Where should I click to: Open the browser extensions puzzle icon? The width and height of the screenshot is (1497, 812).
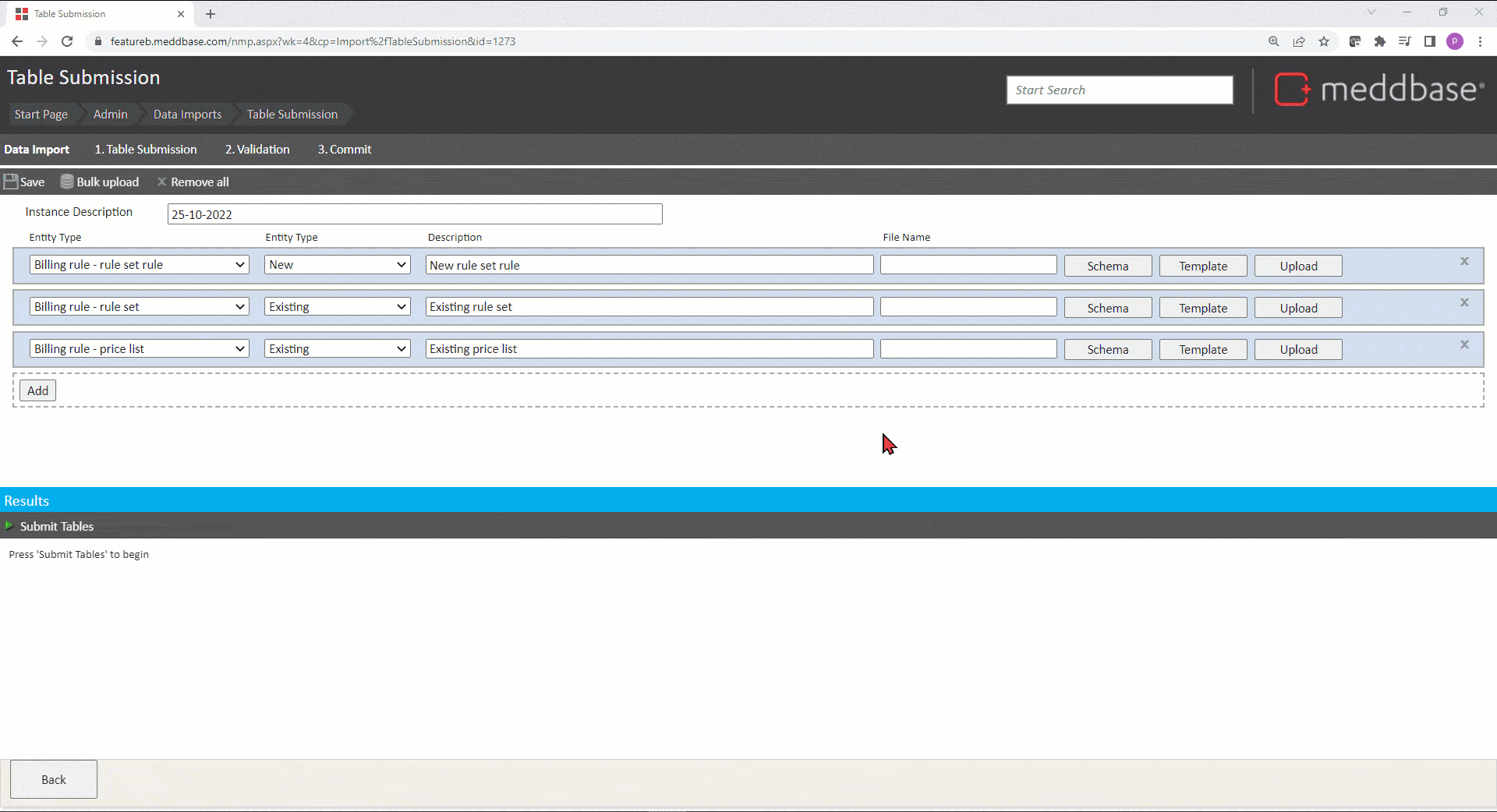1380,41
